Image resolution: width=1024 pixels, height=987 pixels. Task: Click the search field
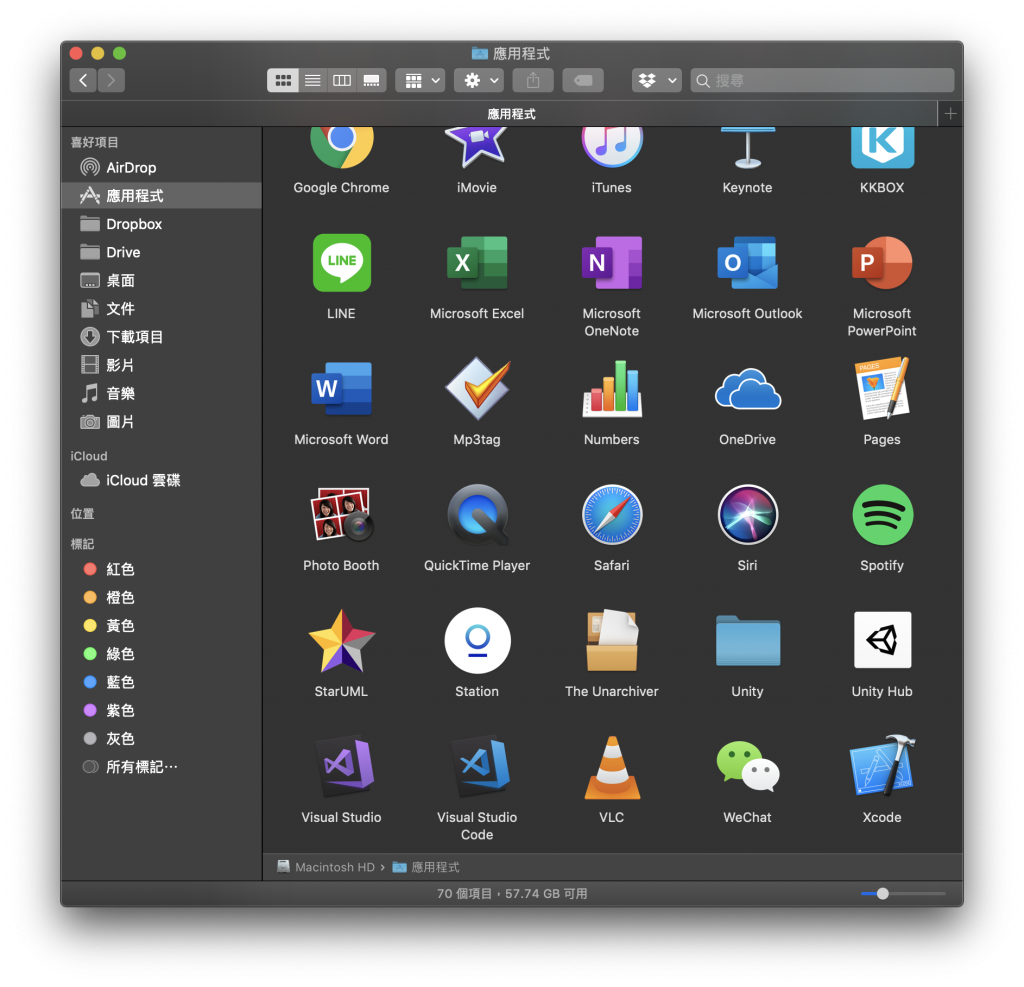click(x=822, y=80)
